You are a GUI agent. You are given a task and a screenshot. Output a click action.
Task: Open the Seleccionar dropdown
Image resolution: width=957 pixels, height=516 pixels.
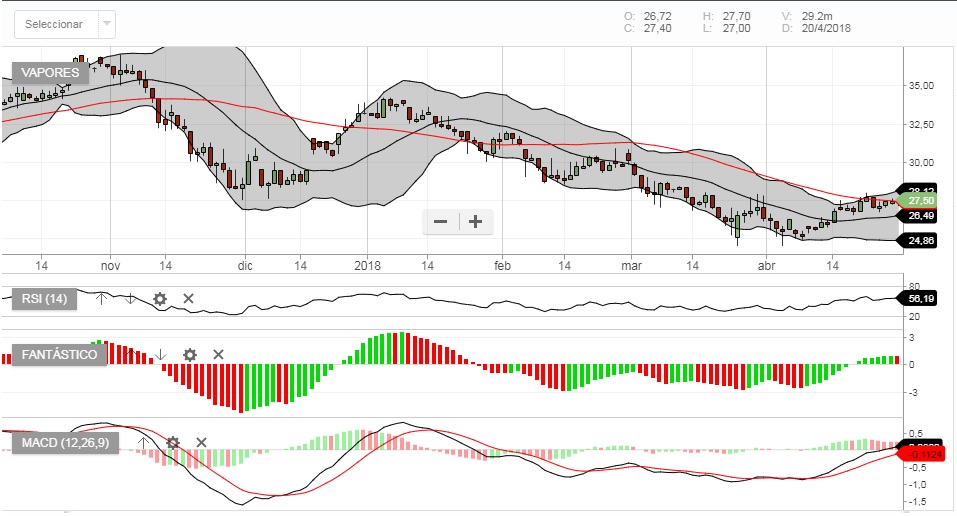(55, 24)
